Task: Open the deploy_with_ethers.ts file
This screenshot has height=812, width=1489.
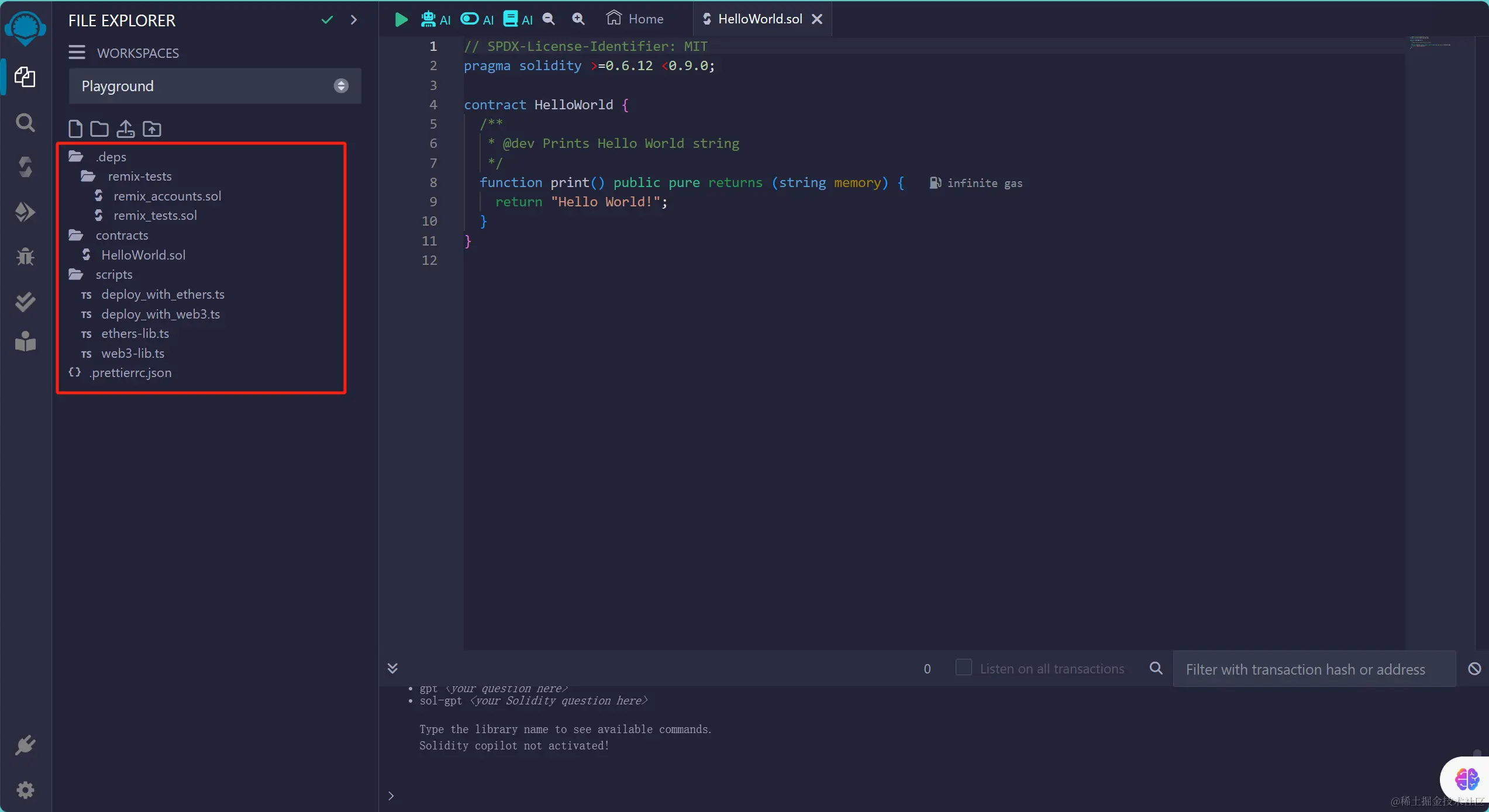Action: [x=163, y=294]
